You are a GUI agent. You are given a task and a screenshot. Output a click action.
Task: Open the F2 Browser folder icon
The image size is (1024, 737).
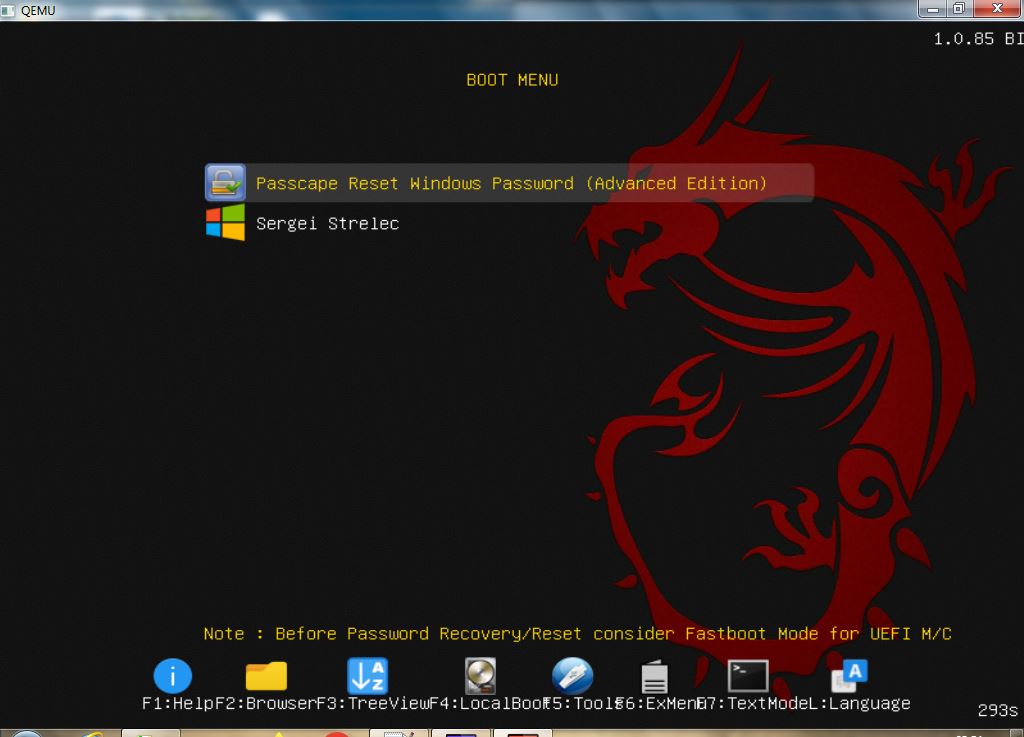pos(266,676)
